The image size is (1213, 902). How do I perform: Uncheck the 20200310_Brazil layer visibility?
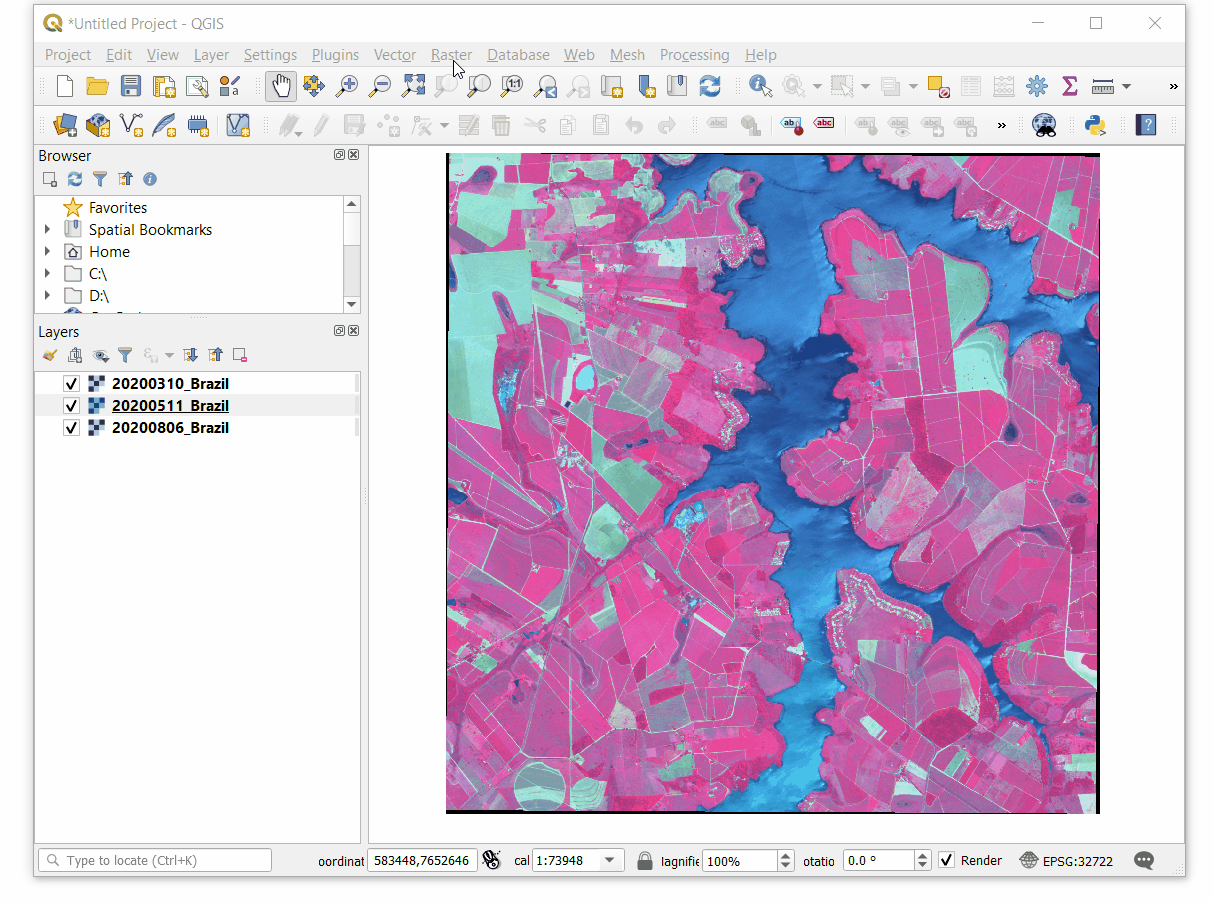(x=71, y=384)
